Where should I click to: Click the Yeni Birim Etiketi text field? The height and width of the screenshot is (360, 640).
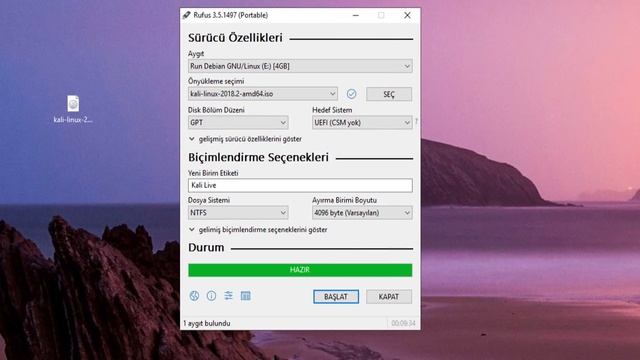[x=300, y=185]
